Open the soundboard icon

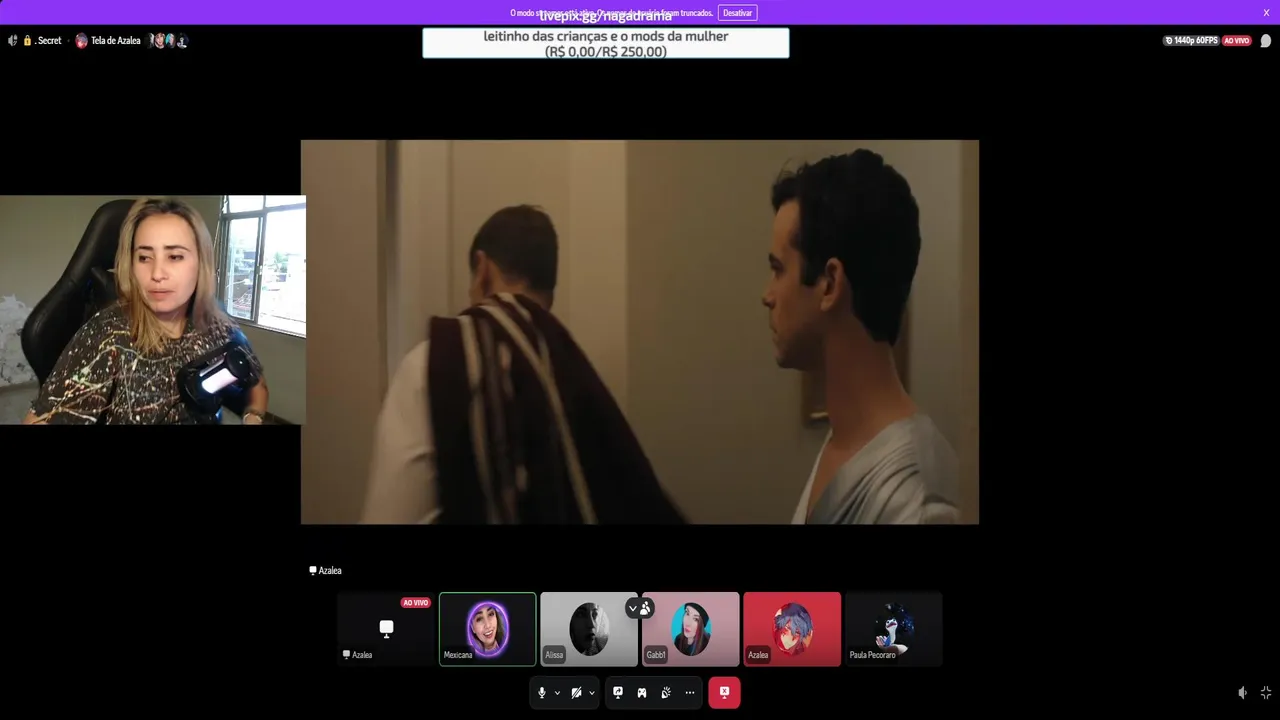click(x=666, y=692)
